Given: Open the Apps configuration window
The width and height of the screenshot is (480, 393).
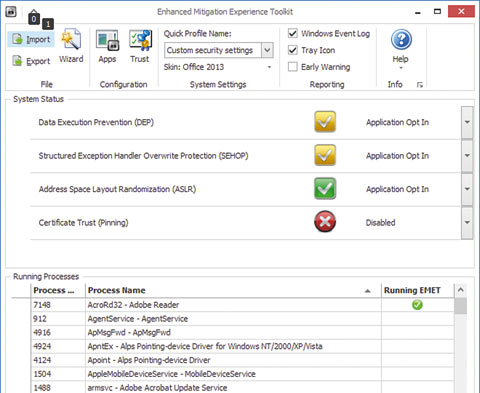Looking at the screenshot, I should point(107,47).
